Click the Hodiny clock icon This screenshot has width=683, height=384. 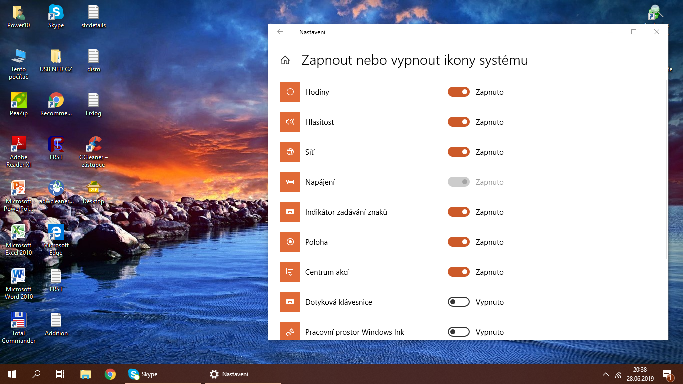click(290, 92)
